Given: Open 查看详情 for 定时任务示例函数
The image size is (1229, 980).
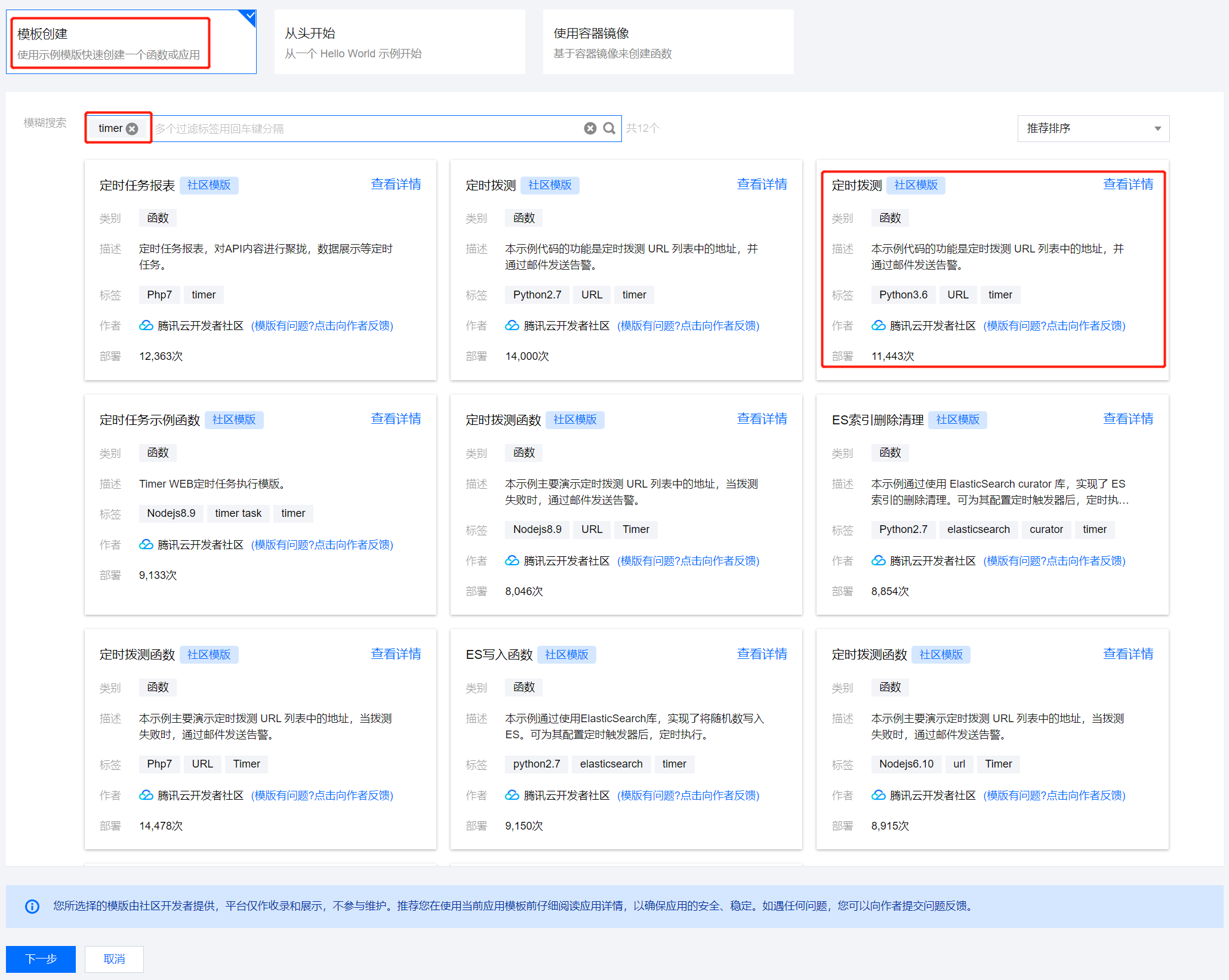Looking at the screenshot, I should coord(396,419).
